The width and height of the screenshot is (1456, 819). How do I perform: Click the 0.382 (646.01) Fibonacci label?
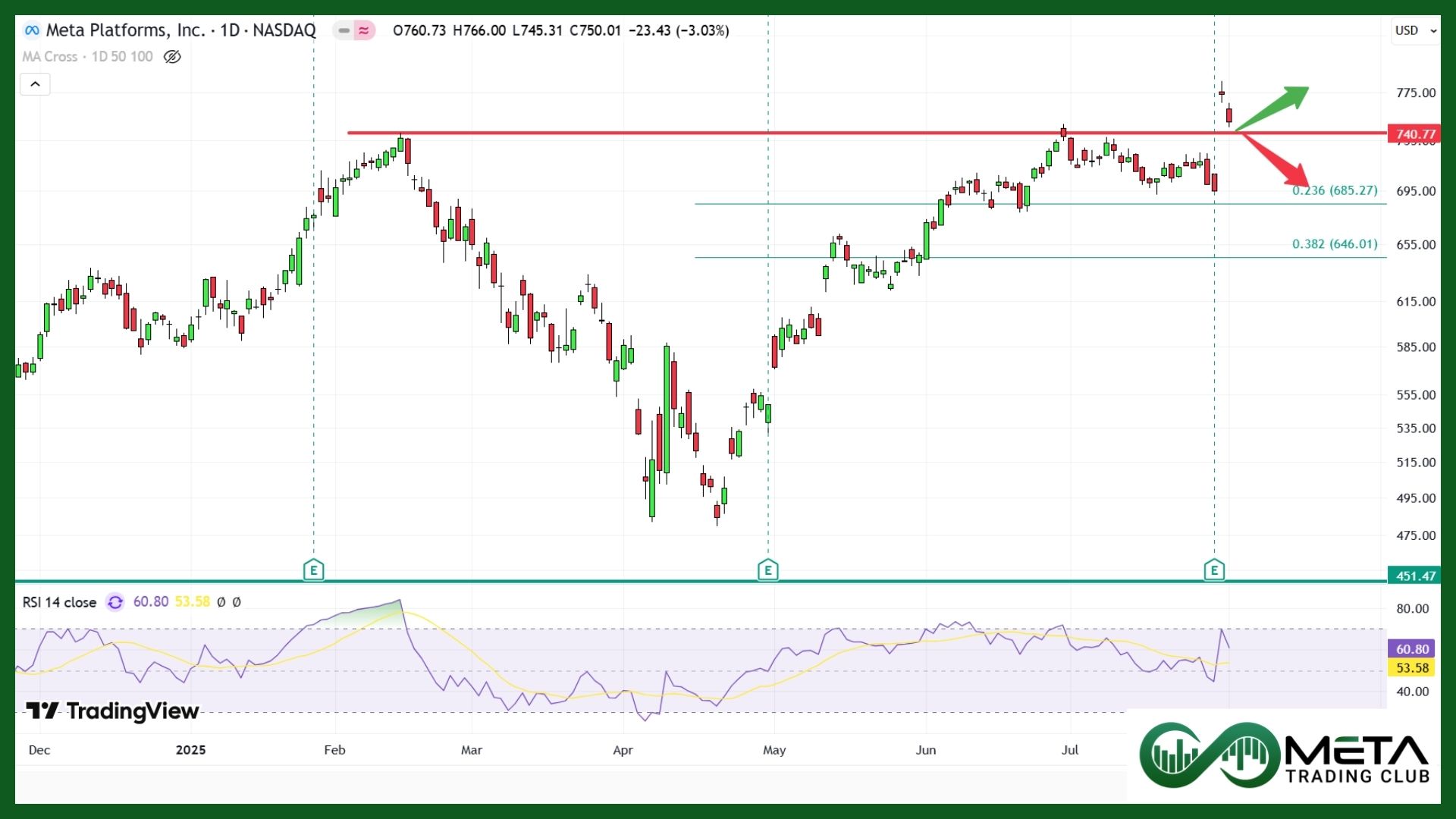pos(1335,244)
